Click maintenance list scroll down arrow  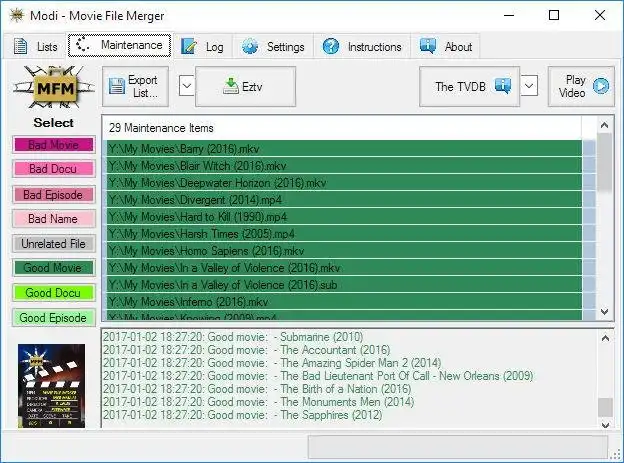point(604,311)
